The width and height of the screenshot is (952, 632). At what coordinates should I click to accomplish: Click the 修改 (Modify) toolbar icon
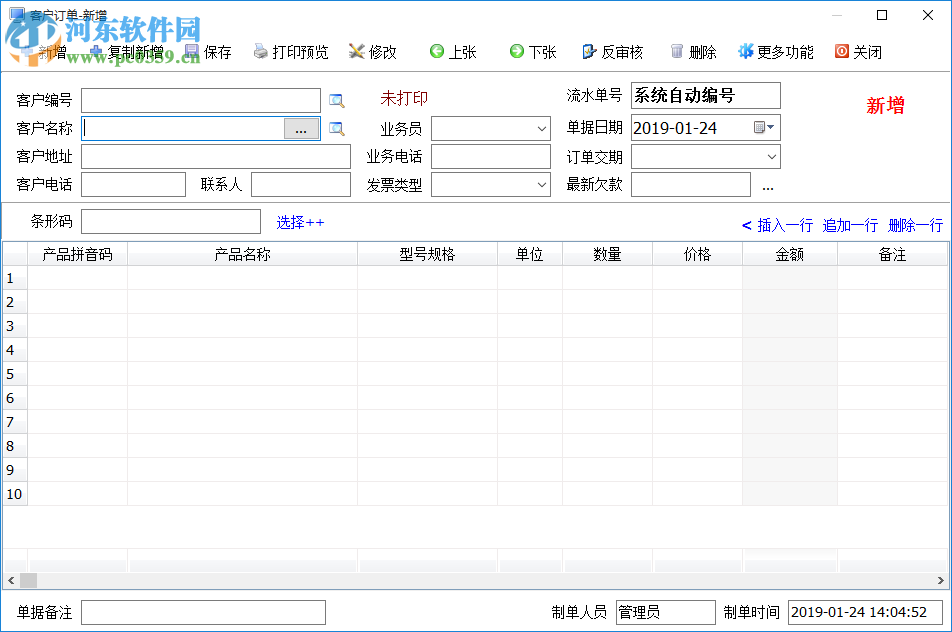[373, 51]
